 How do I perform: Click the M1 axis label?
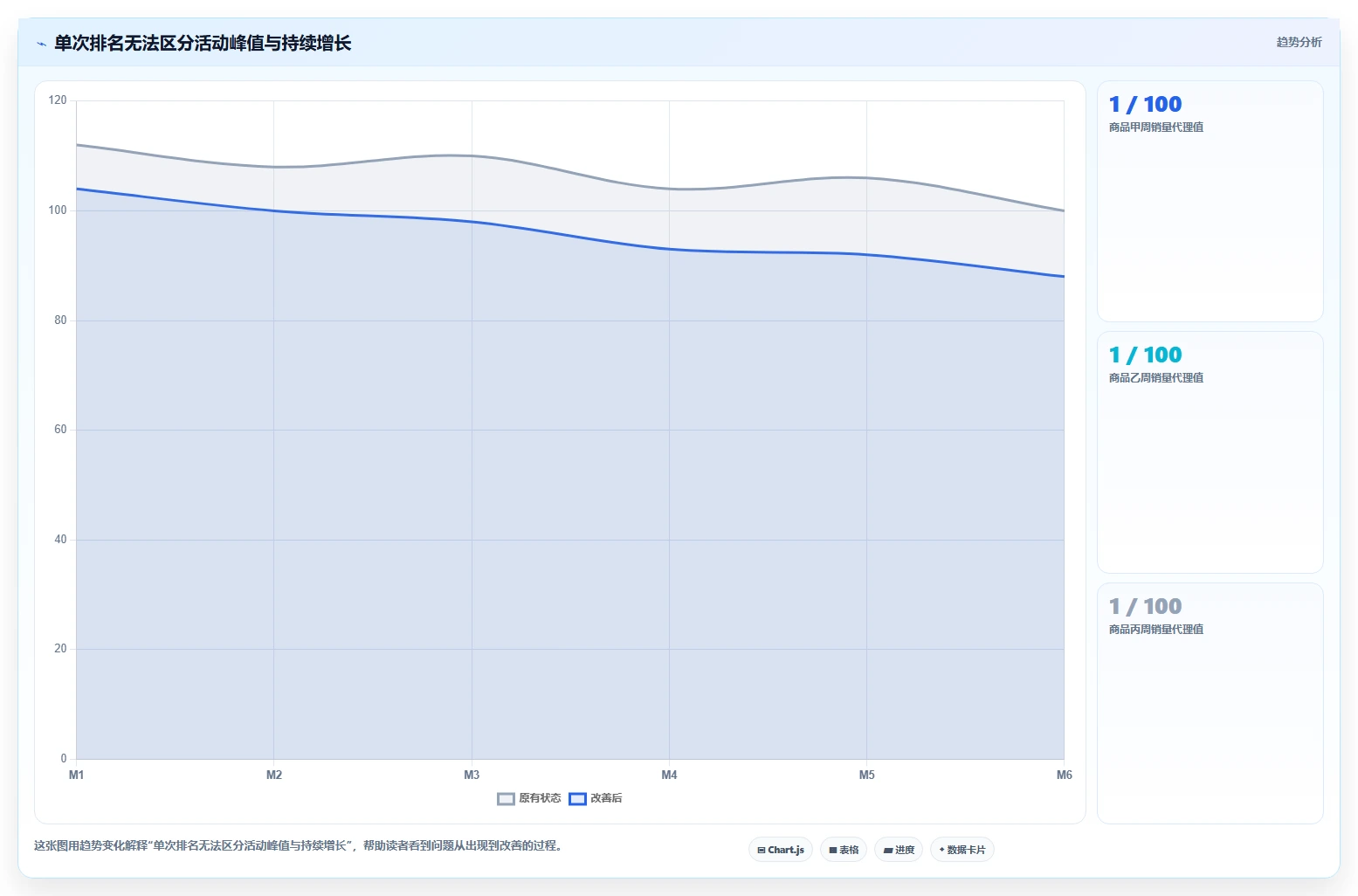tap(77, 775)
